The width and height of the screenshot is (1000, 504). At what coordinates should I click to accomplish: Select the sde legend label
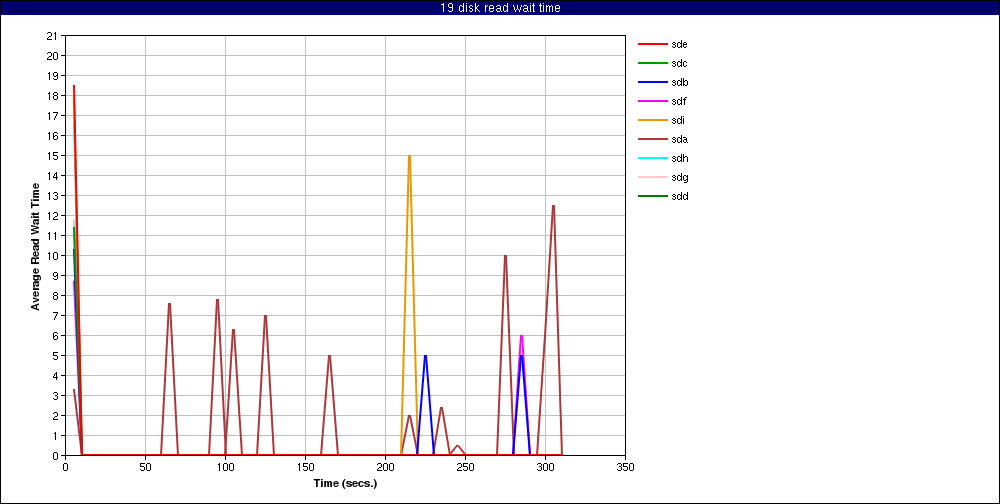tap(679, 44)
